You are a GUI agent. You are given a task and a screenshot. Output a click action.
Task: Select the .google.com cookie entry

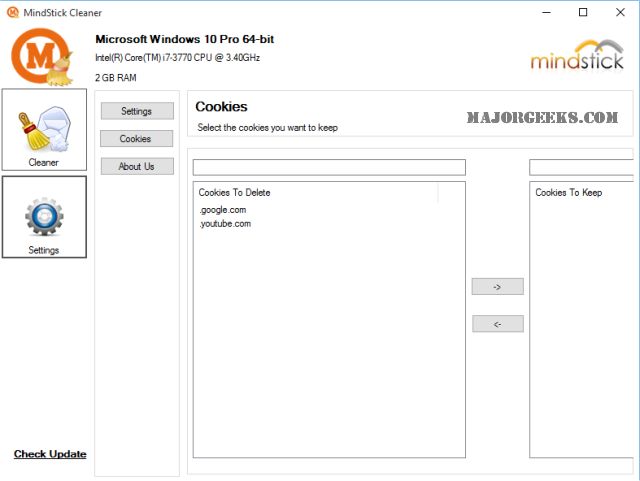click(x=223, y=210)
